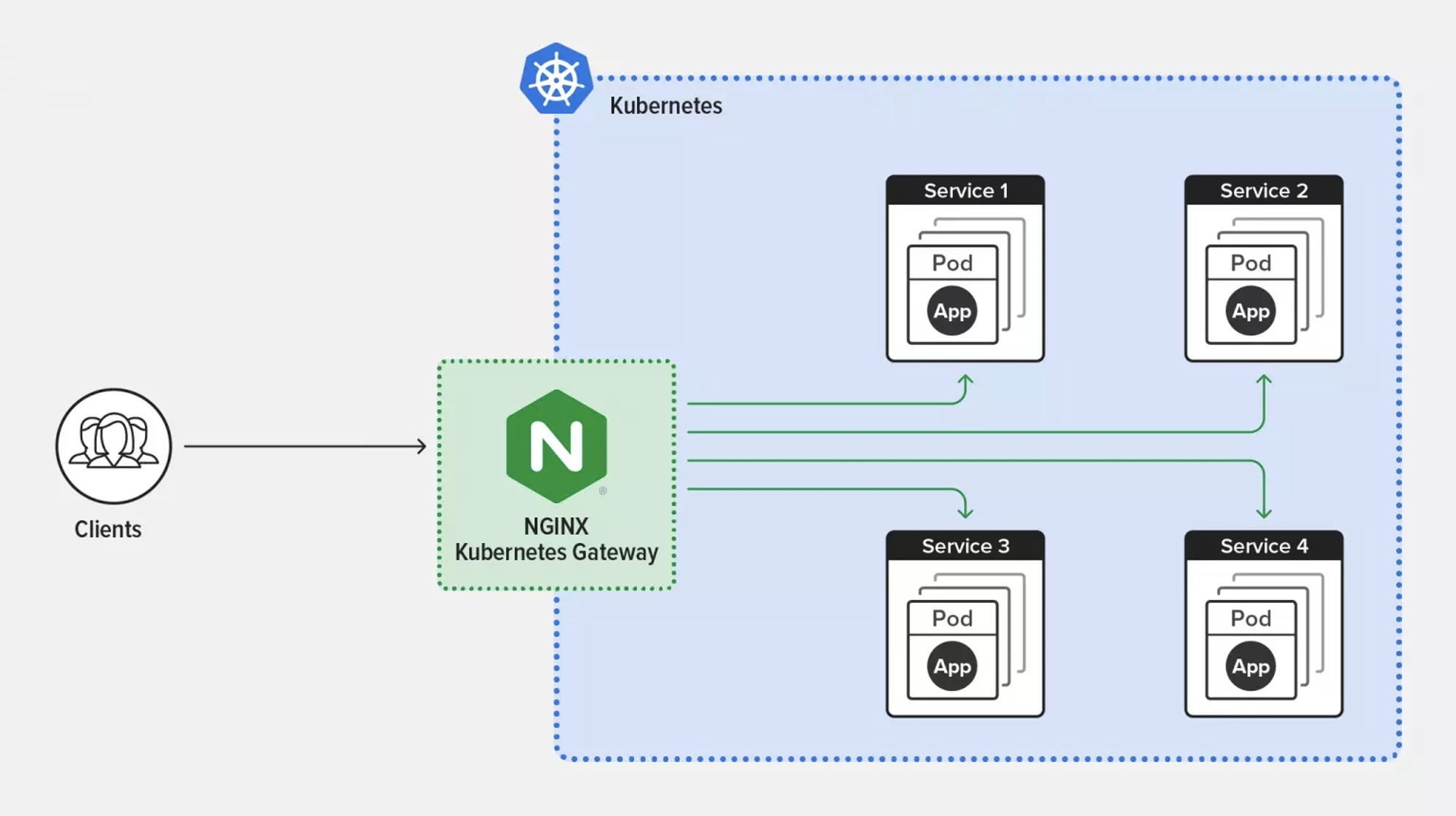Select the Service 2 header
Image resolution: width=1456 pixels, height=816 pixels.
(1264, 191)
